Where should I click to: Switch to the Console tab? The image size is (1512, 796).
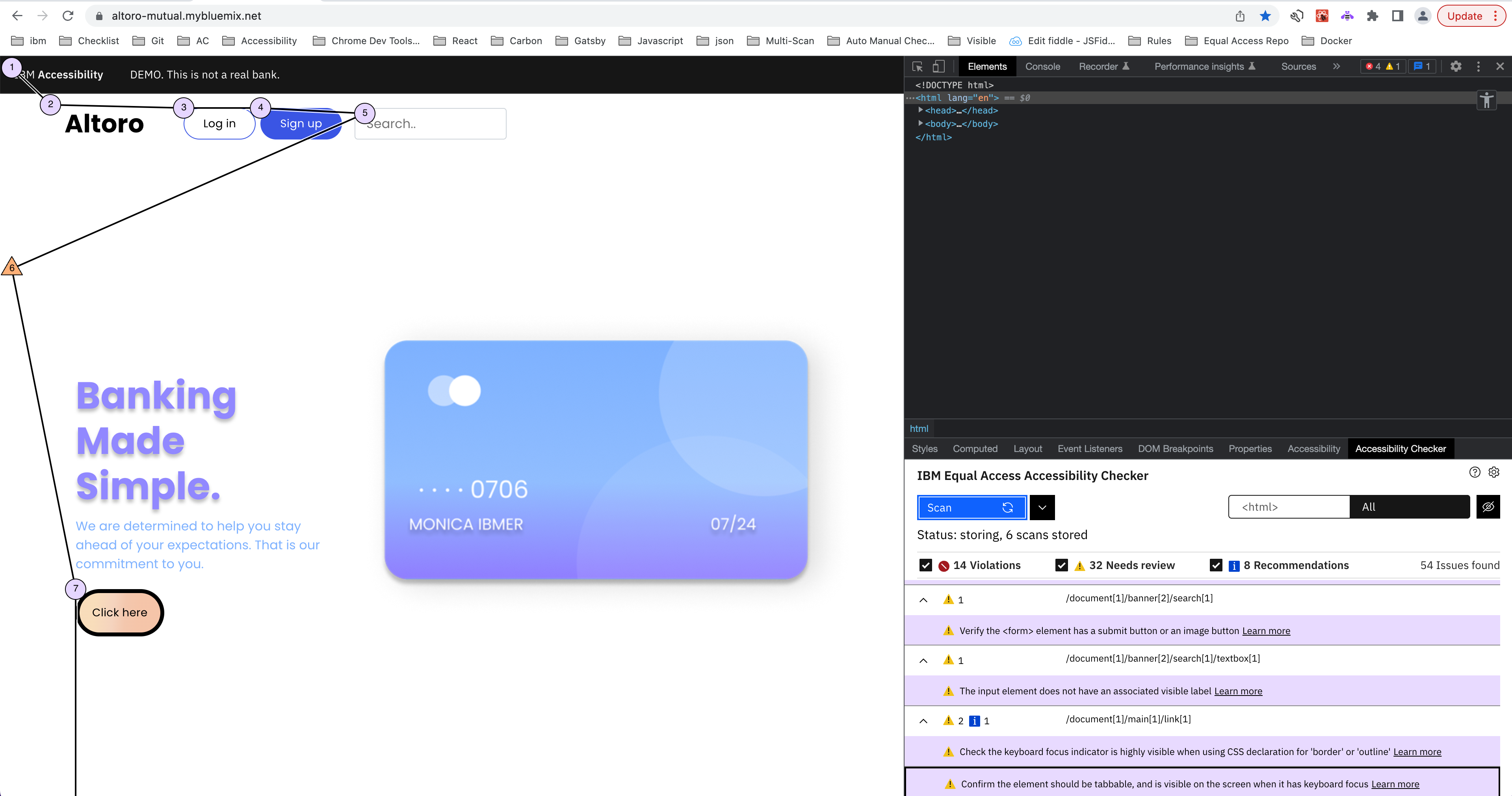click(1042, 66)
